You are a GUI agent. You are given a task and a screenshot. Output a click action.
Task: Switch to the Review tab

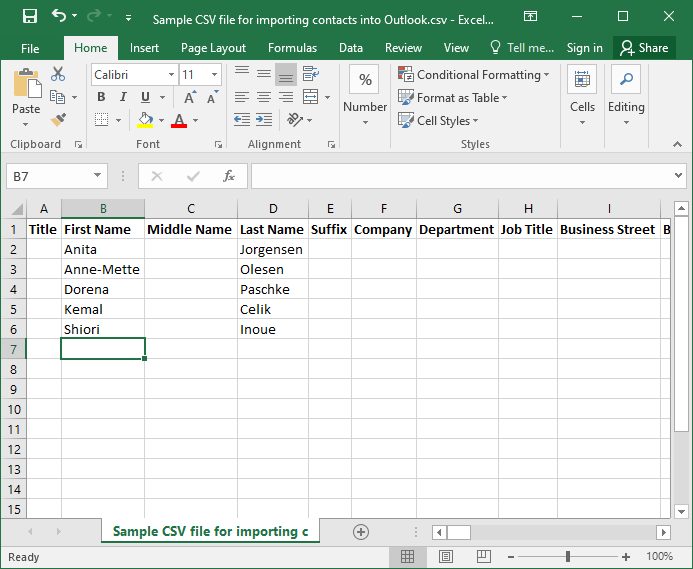(403, 48)
